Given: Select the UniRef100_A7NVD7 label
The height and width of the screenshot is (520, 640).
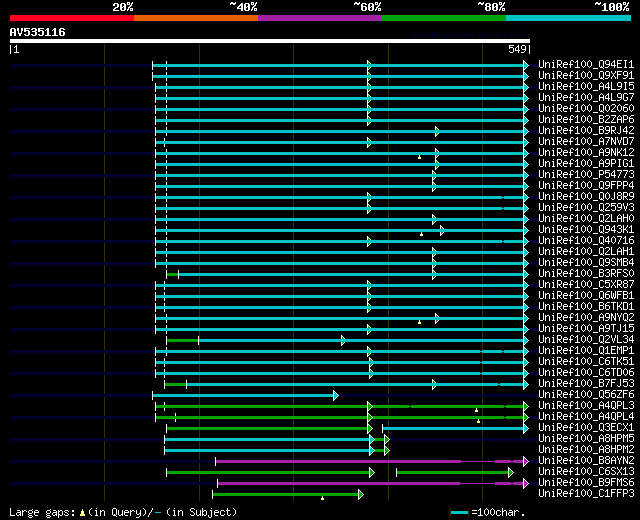Looking at the screenshot, I should (586, 142).
